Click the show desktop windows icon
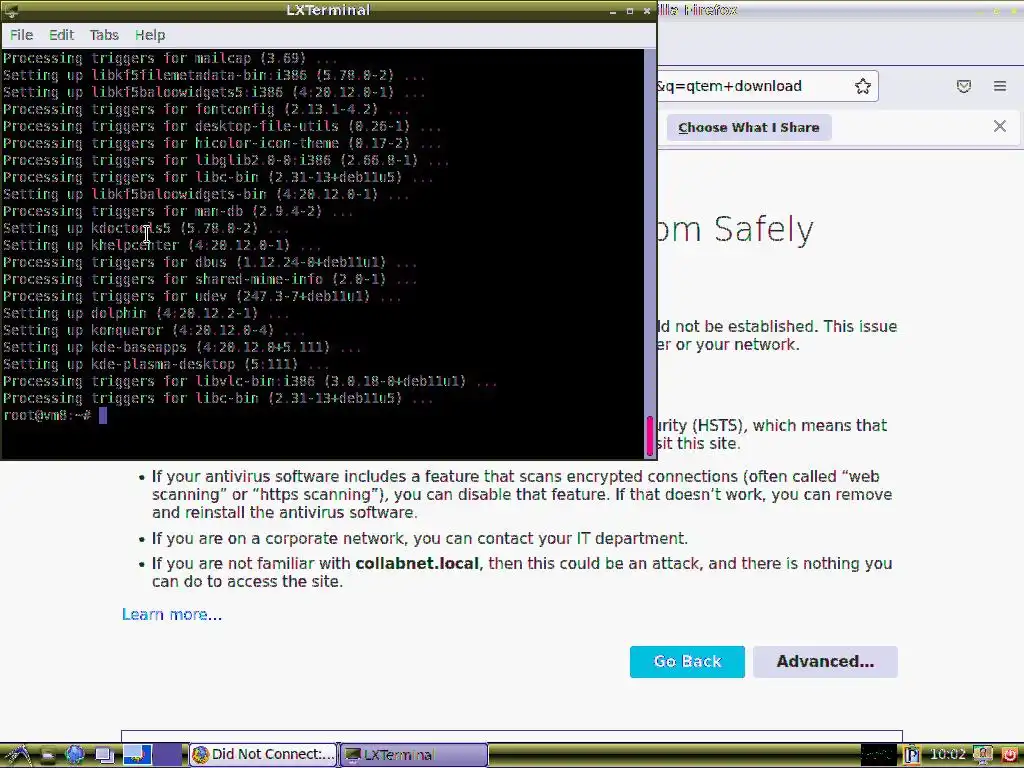The image size is (1024, 768). 104,756
